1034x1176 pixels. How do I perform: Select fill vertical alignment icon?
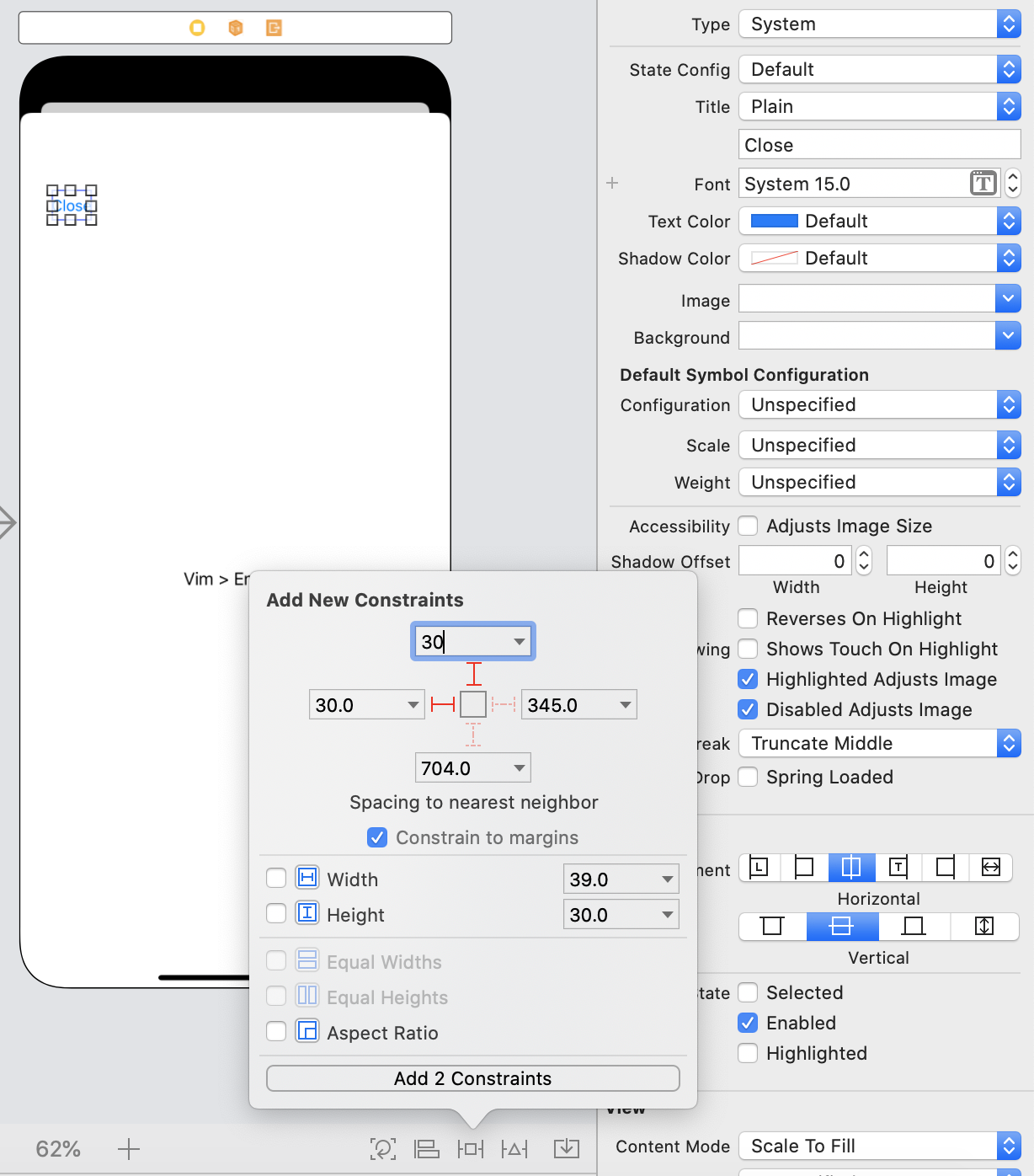984,927
